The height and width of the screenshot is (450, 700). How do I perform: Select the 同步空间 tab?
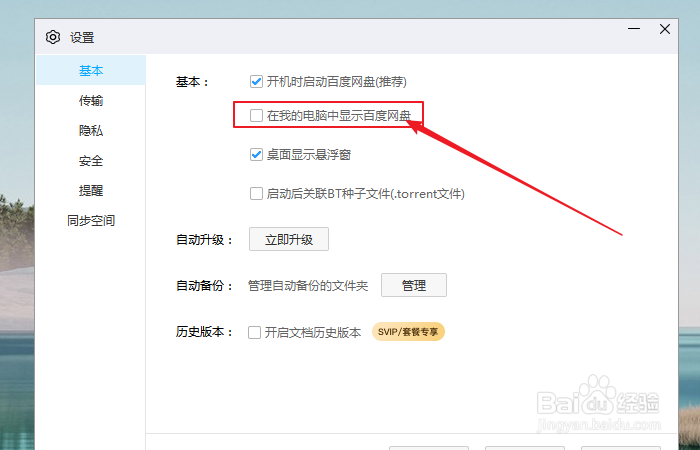click(91, 220)
